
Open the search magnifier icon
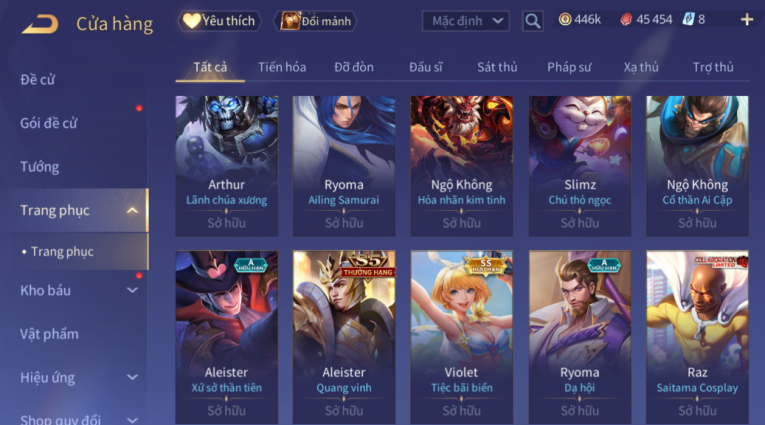[532, 21]
